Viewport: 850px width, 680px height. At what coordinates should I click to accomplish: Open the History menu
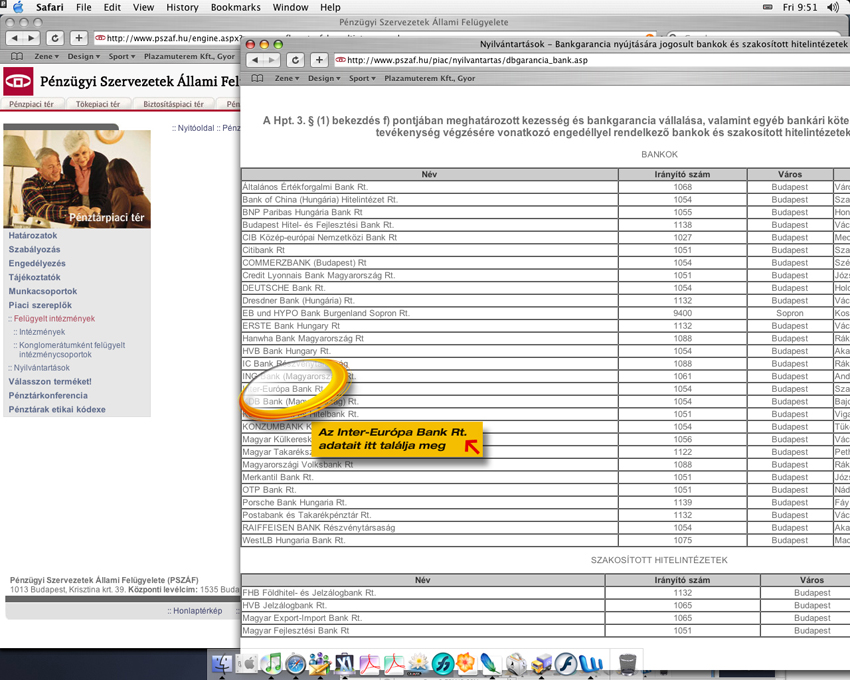pyautogui.click(x=182, y=8)
